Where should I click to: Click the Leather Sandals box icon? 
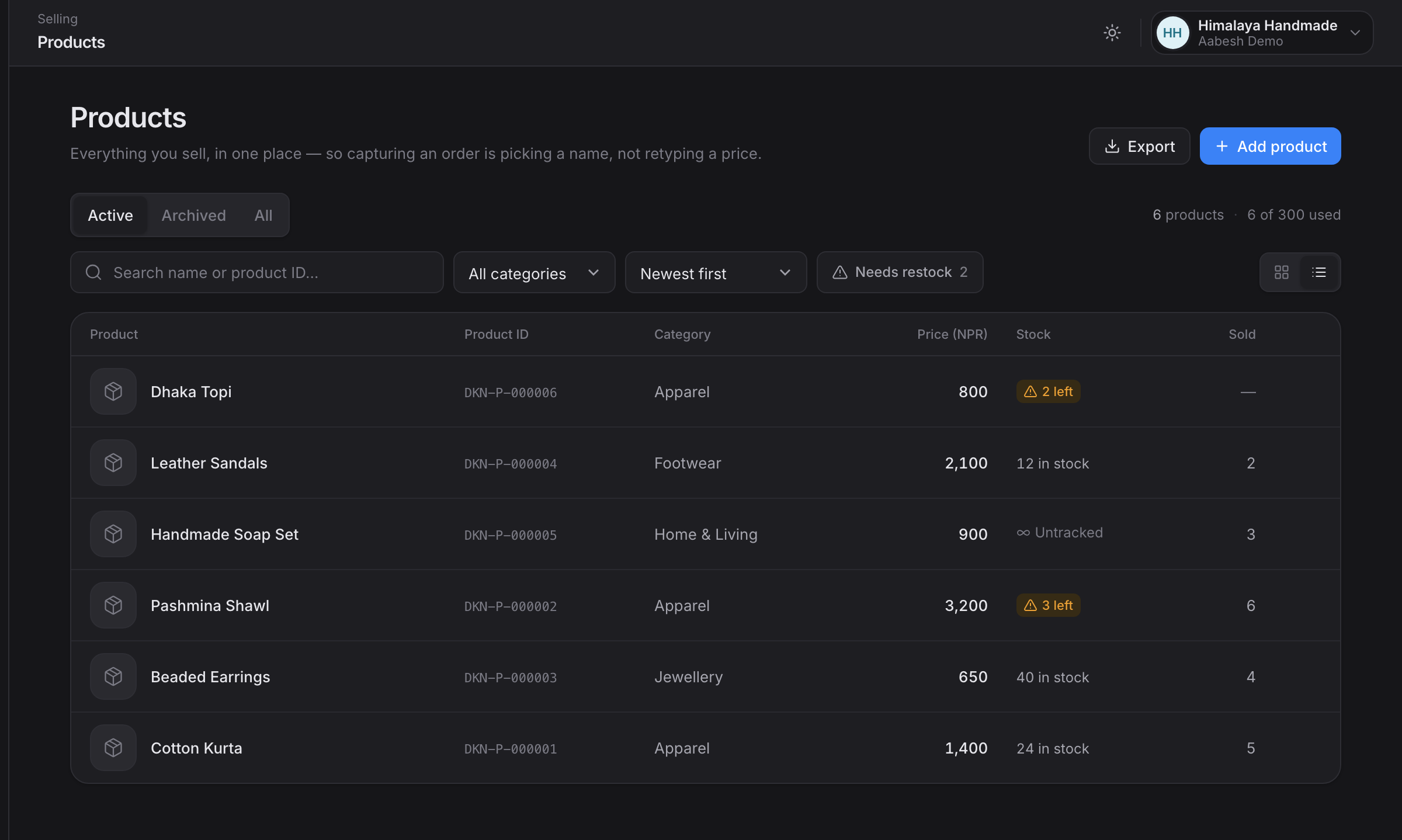pos(113,463)
